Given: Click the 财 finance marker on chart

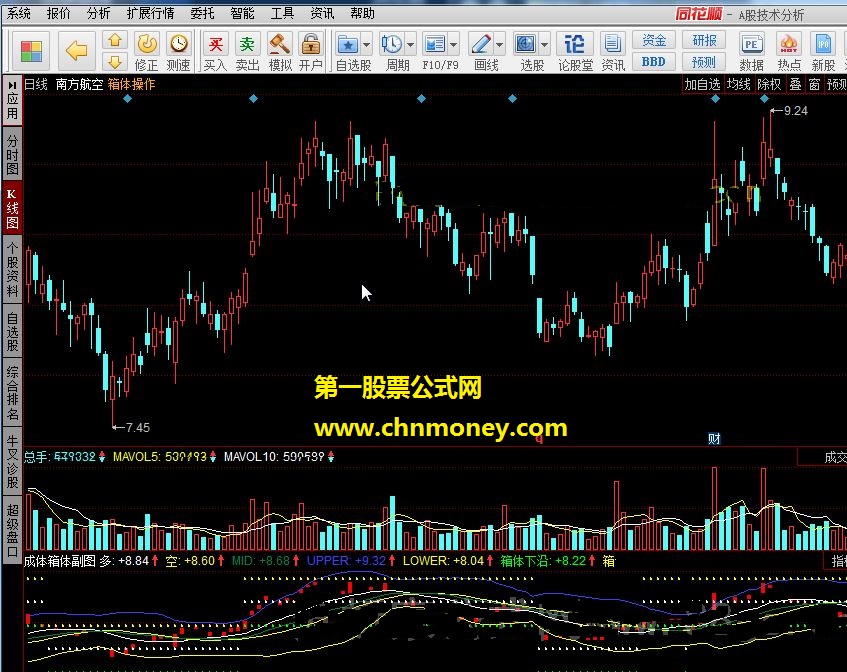Looking at the screenshot, I should pos(714,439).
